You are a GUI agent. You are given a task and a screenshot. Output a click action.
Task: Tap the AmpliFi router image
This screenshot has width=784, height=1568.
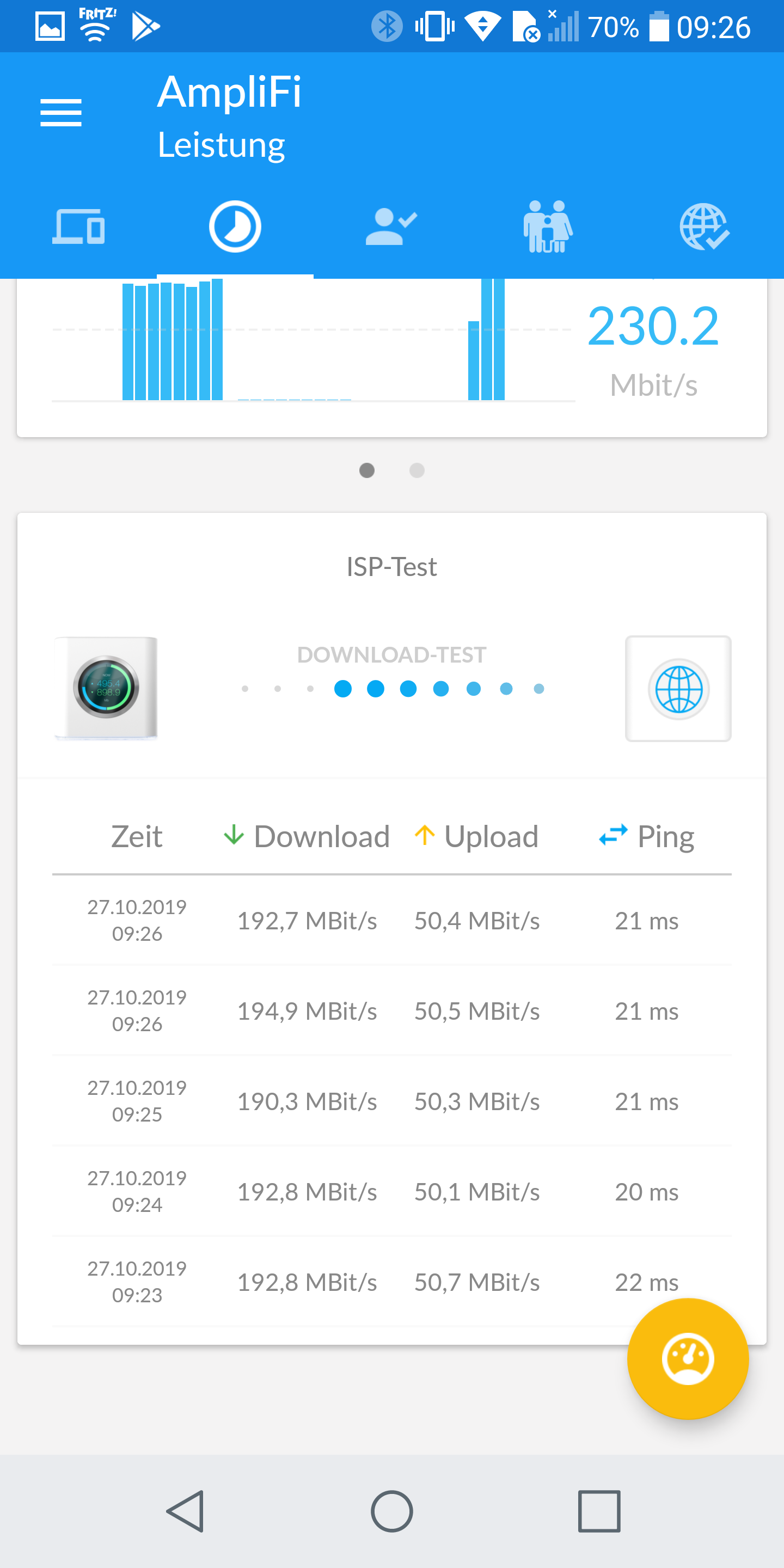(107, 688)
